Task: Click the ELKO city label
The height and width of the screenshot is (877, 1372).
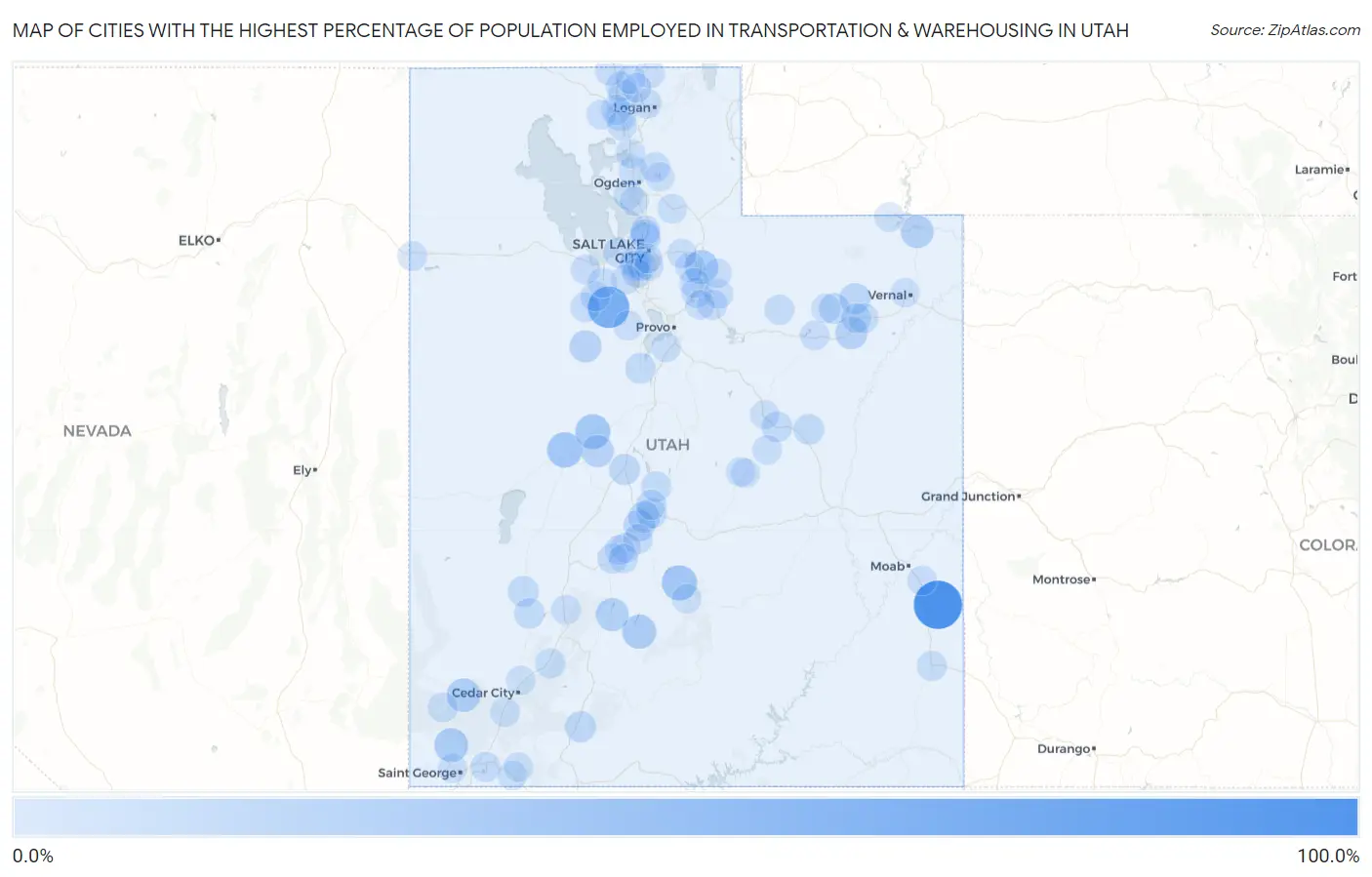Action: [x=199, y=240]
